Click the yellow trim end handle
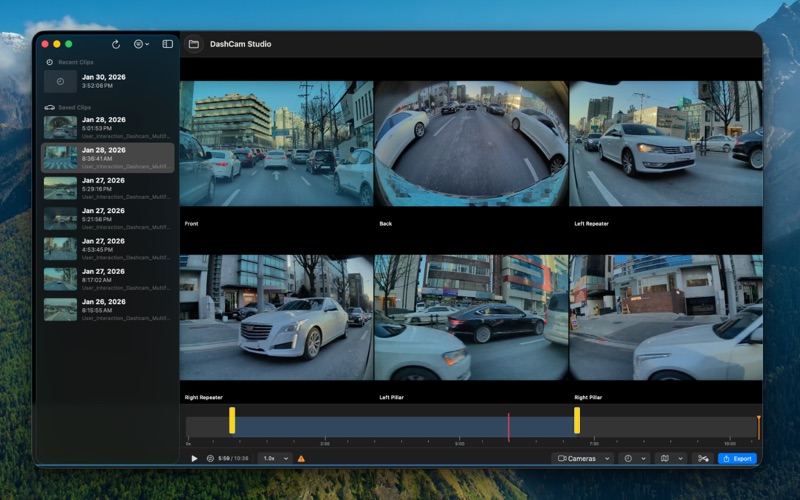The height and width of the screenshot is (500, 800). 577,420
